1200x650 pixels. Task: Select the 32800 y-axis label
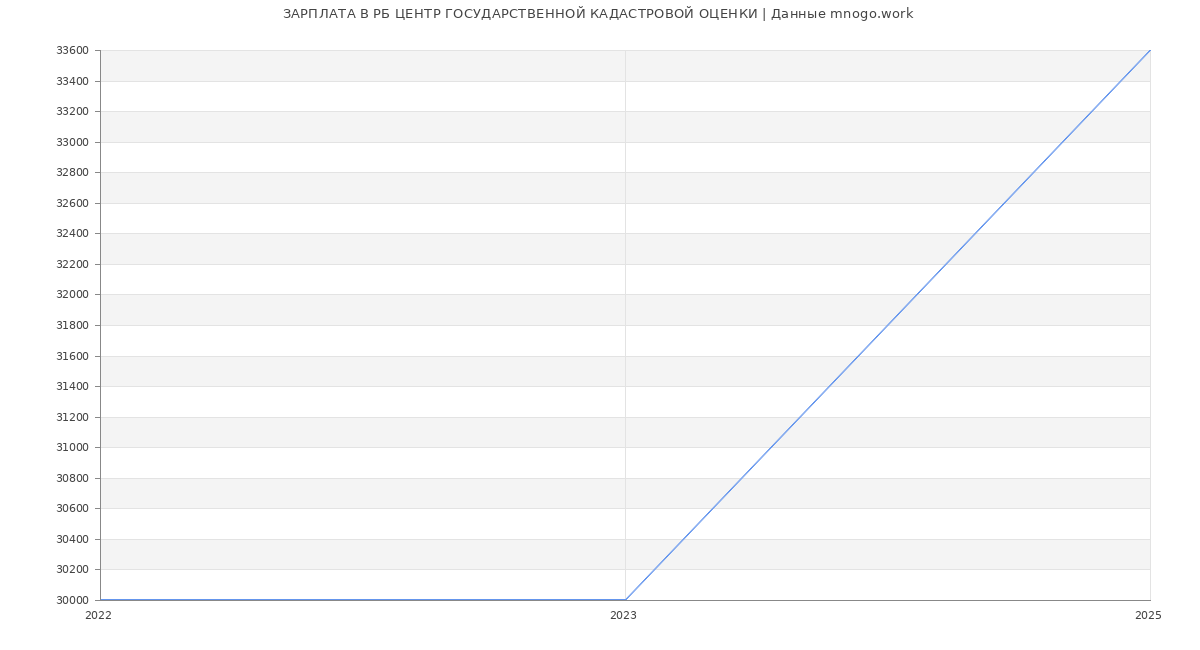[x=72, y=173]
